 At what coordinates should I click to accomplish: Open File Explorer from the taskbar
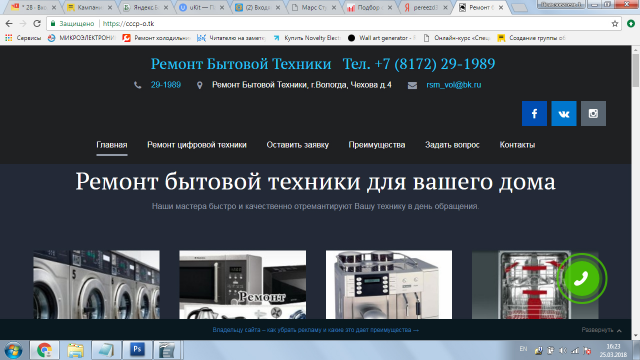click(x=75, y=350)
